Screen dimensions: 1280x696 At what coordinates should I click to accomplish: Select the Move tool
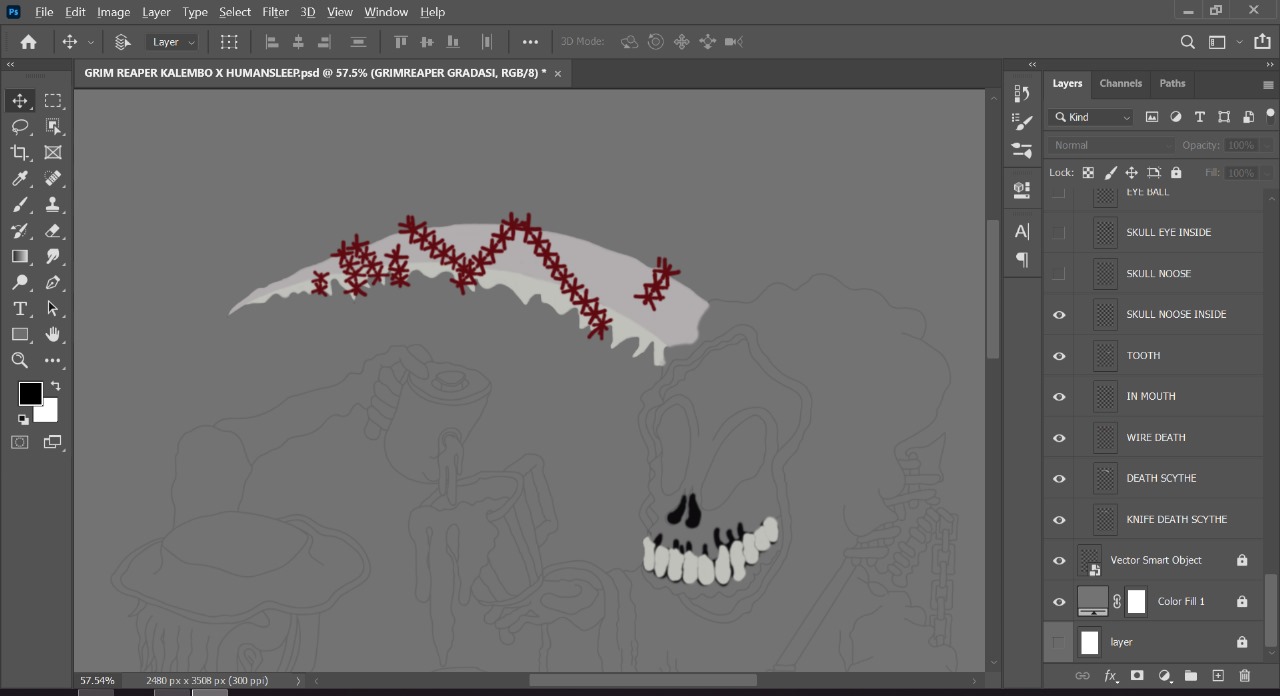click(x=20, y=101)
